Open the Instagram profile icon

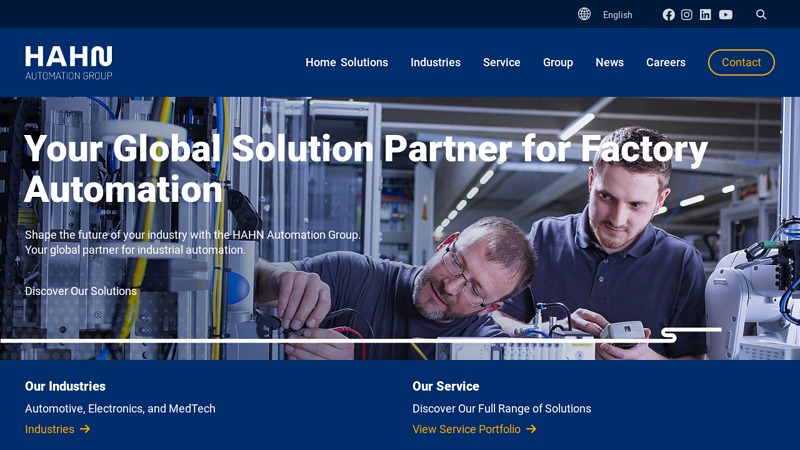point(687,15)
